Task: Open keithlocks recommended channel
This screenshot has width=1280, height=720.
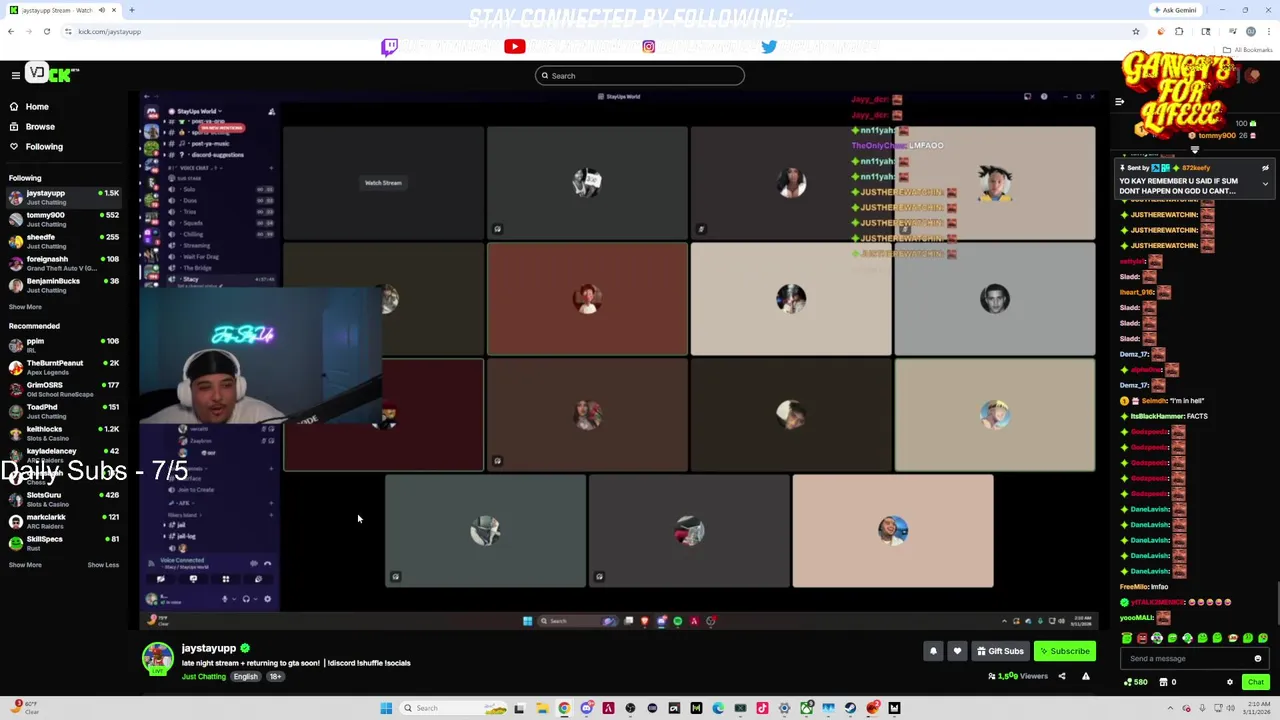Action: pos(62,433)
